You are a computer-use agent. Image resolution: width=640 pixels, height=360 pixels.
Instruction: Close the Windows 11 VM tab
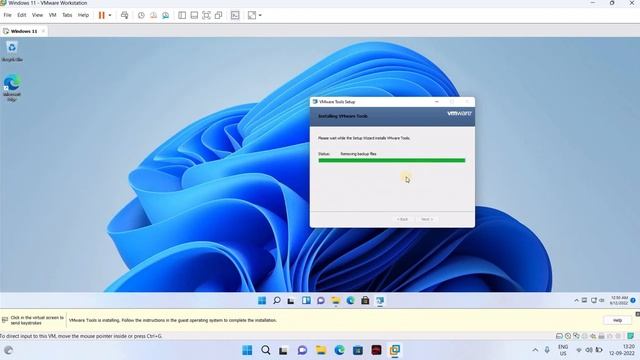point(43,31)
